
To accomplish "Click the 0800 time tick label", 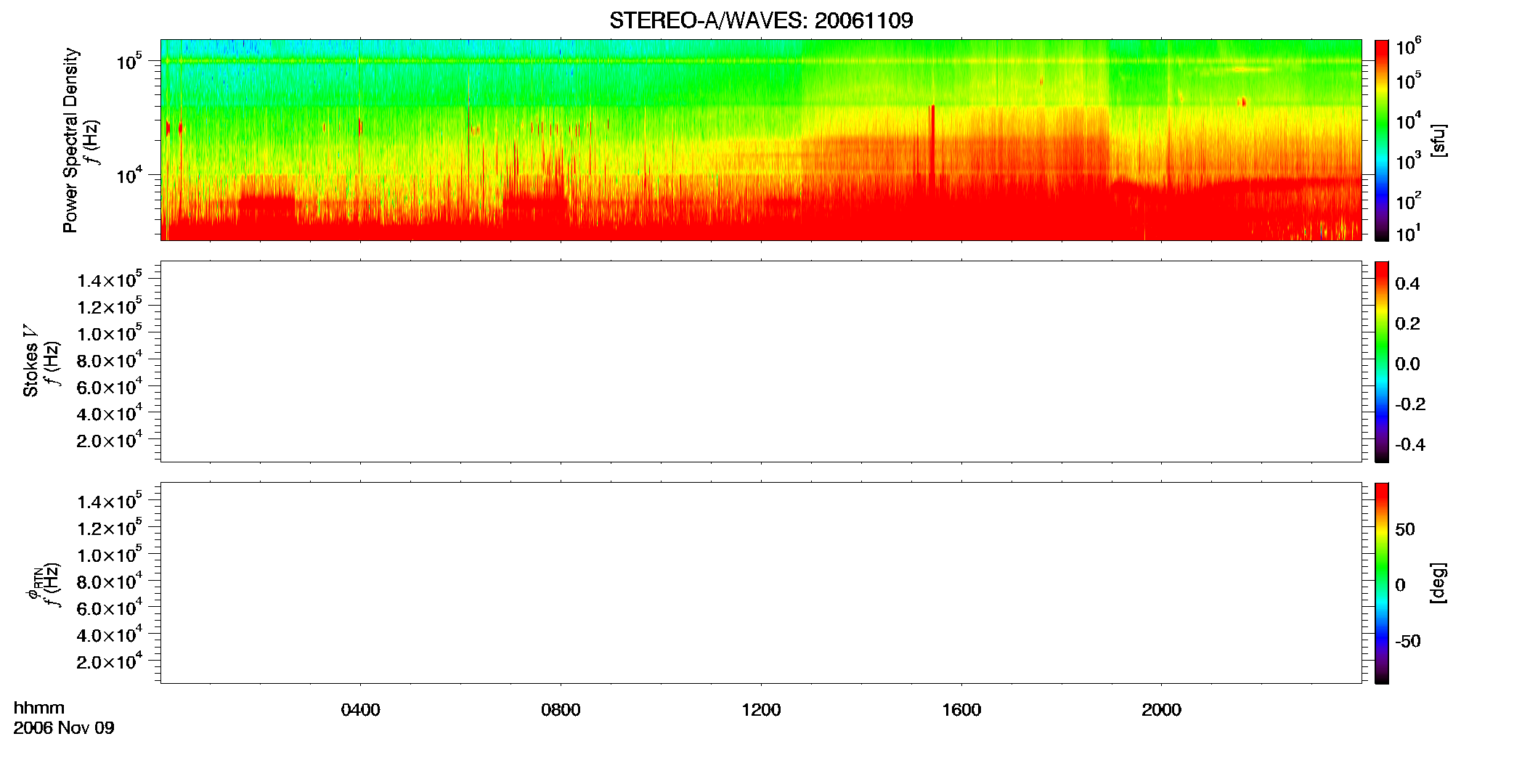I will pyautogui.click(x=561, y=710).
